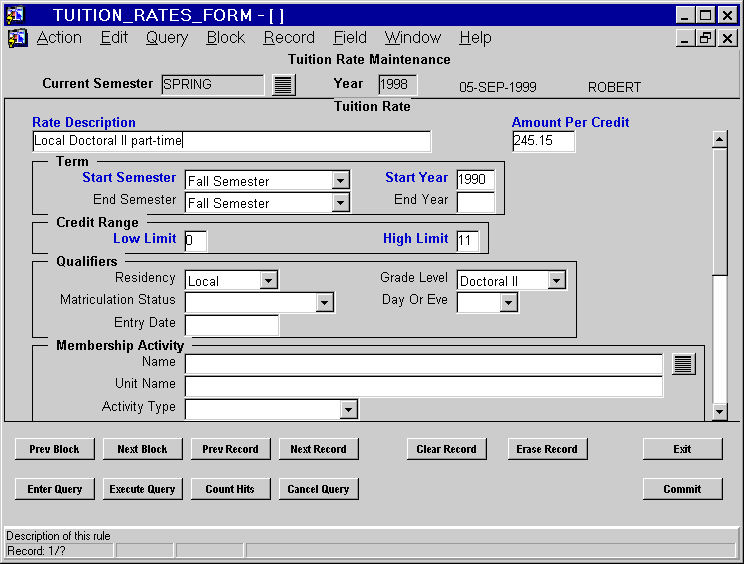Open the Record menu
The height and width of the screenshot is (564, 744).
pos(289,37)
